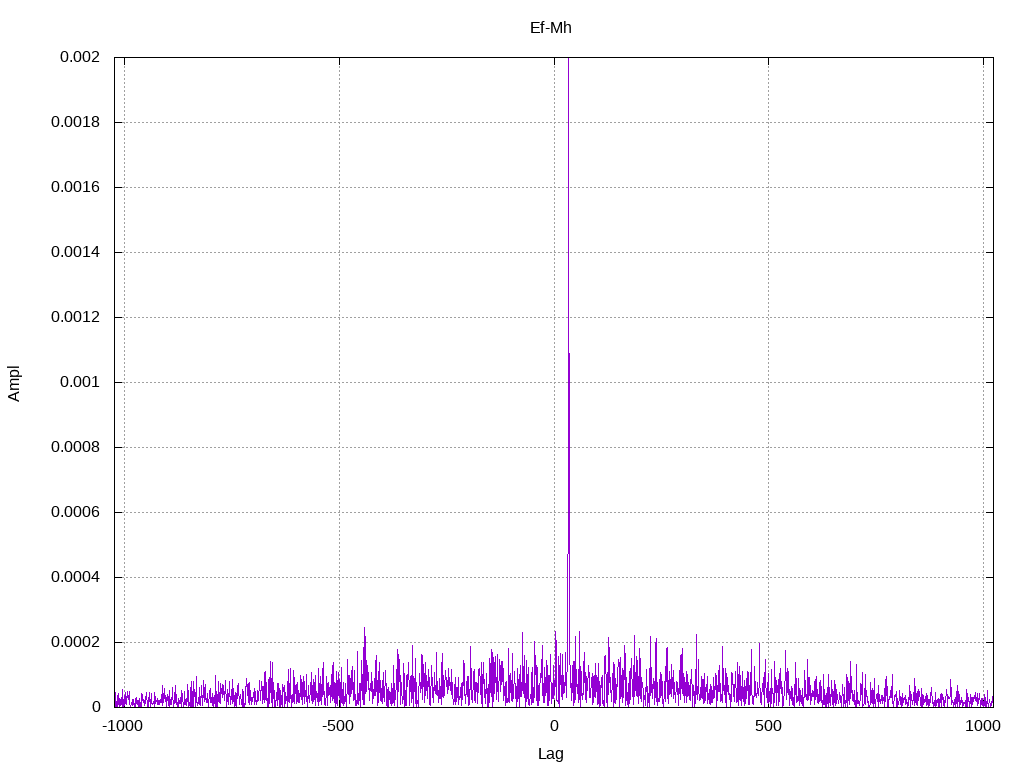Click the y-axis tick value 0.0014

75,252
